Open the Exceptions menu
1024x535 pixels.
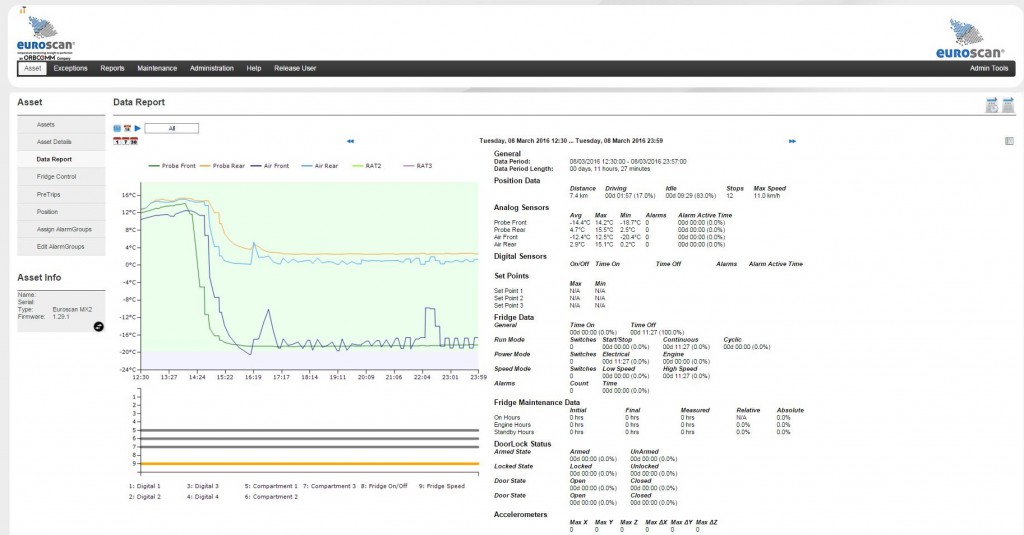[x=71, y=68]
